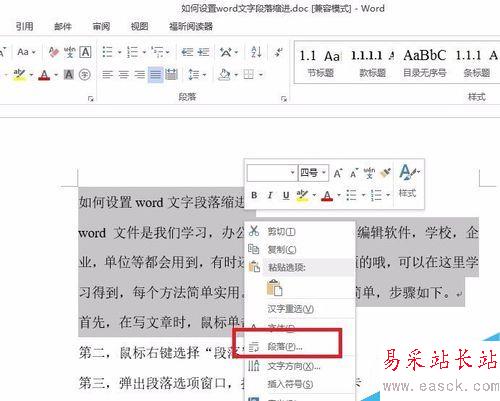Open Asian layout options icon
The width and height of the screenshot is (500, 401).
tap(226, 52)
